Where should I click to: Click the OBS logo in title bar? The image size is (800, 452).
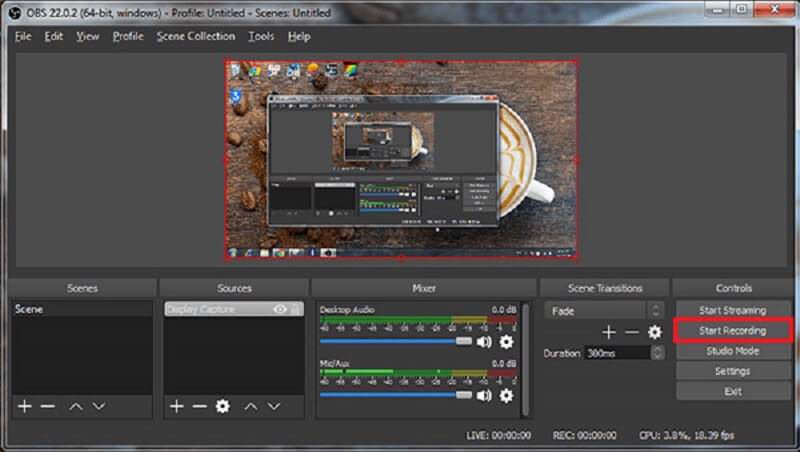(15, 13)
